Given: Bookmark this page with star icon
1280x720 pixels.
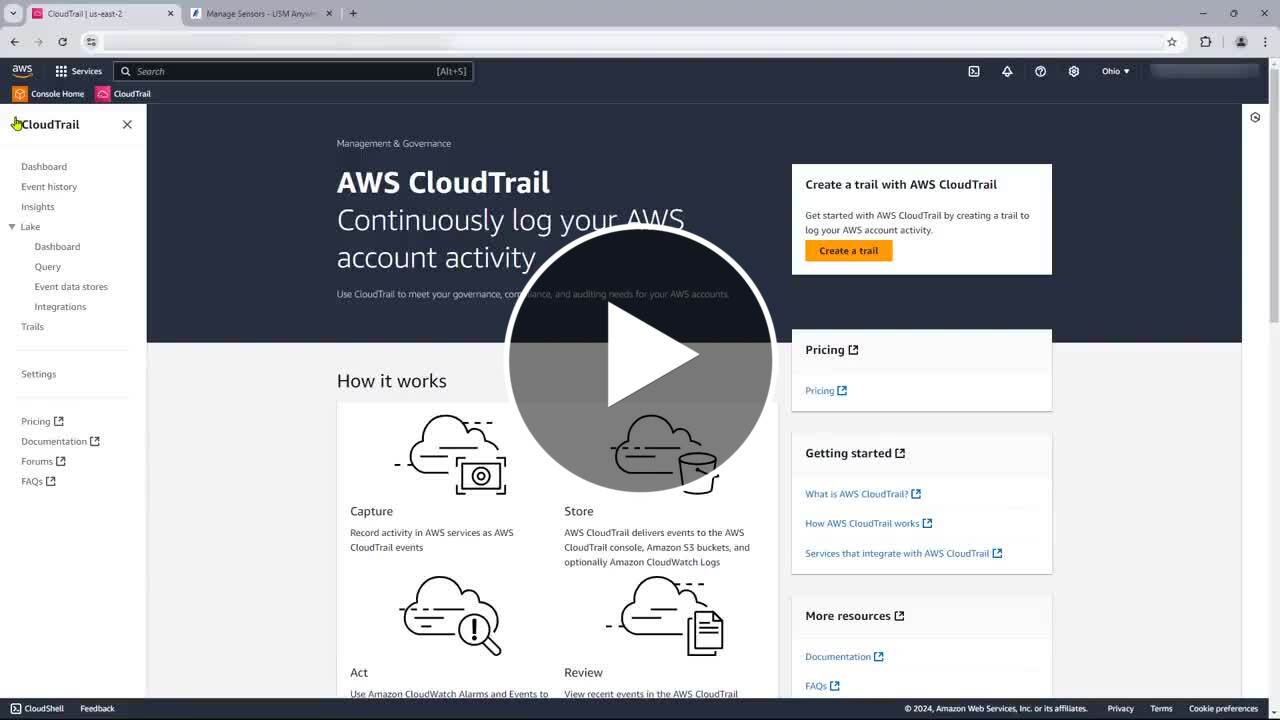Looking at the screenshot, I should 1171,42.
